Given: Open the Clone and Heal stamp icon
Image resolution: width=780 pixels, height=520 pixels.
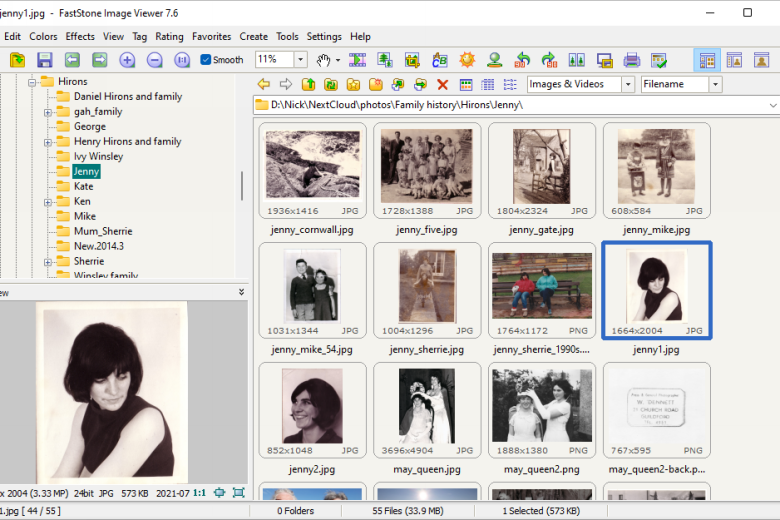Looking at the screenshot, I should coord(494,60).
